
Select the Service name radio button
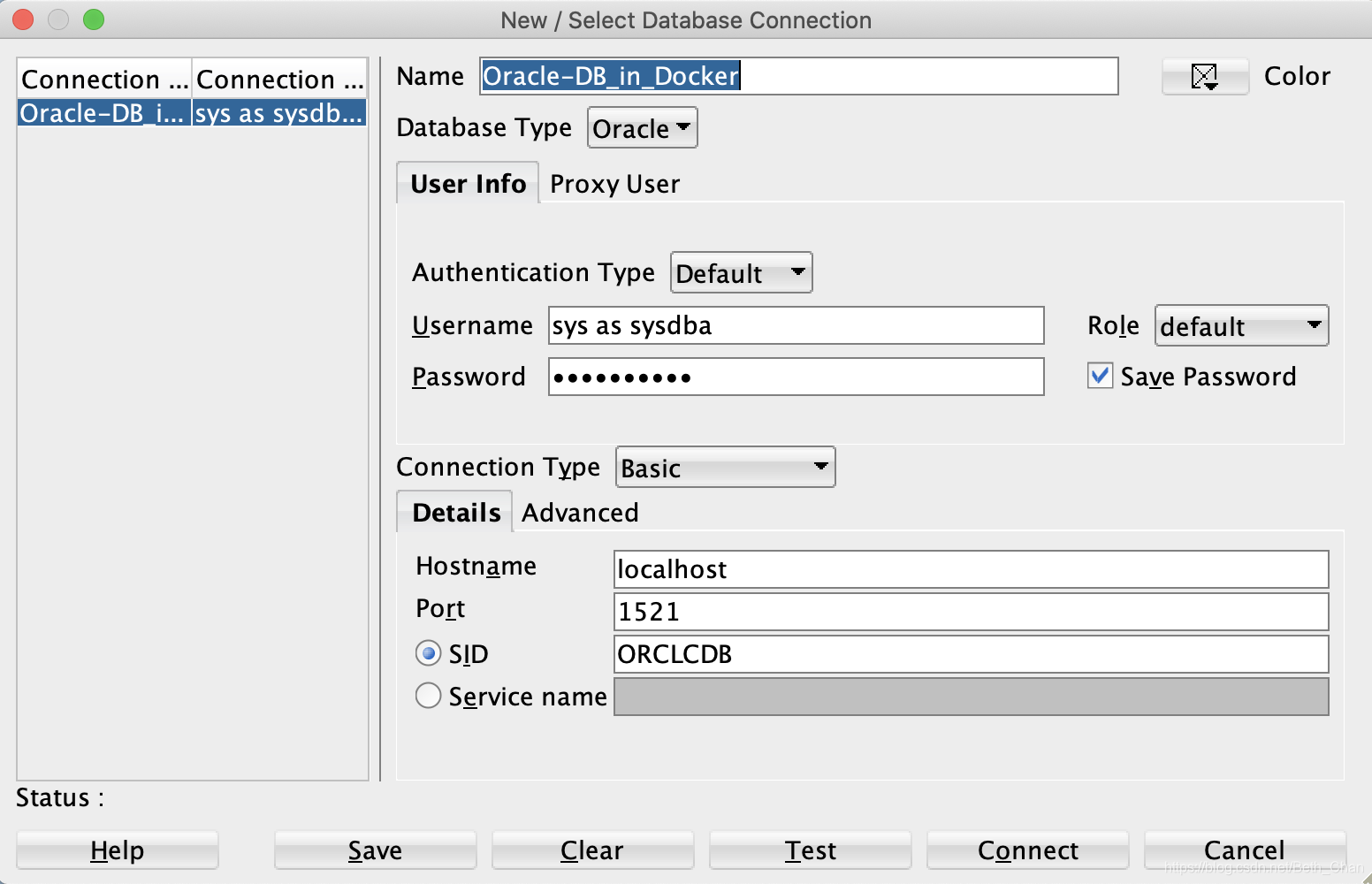(429, 696)
